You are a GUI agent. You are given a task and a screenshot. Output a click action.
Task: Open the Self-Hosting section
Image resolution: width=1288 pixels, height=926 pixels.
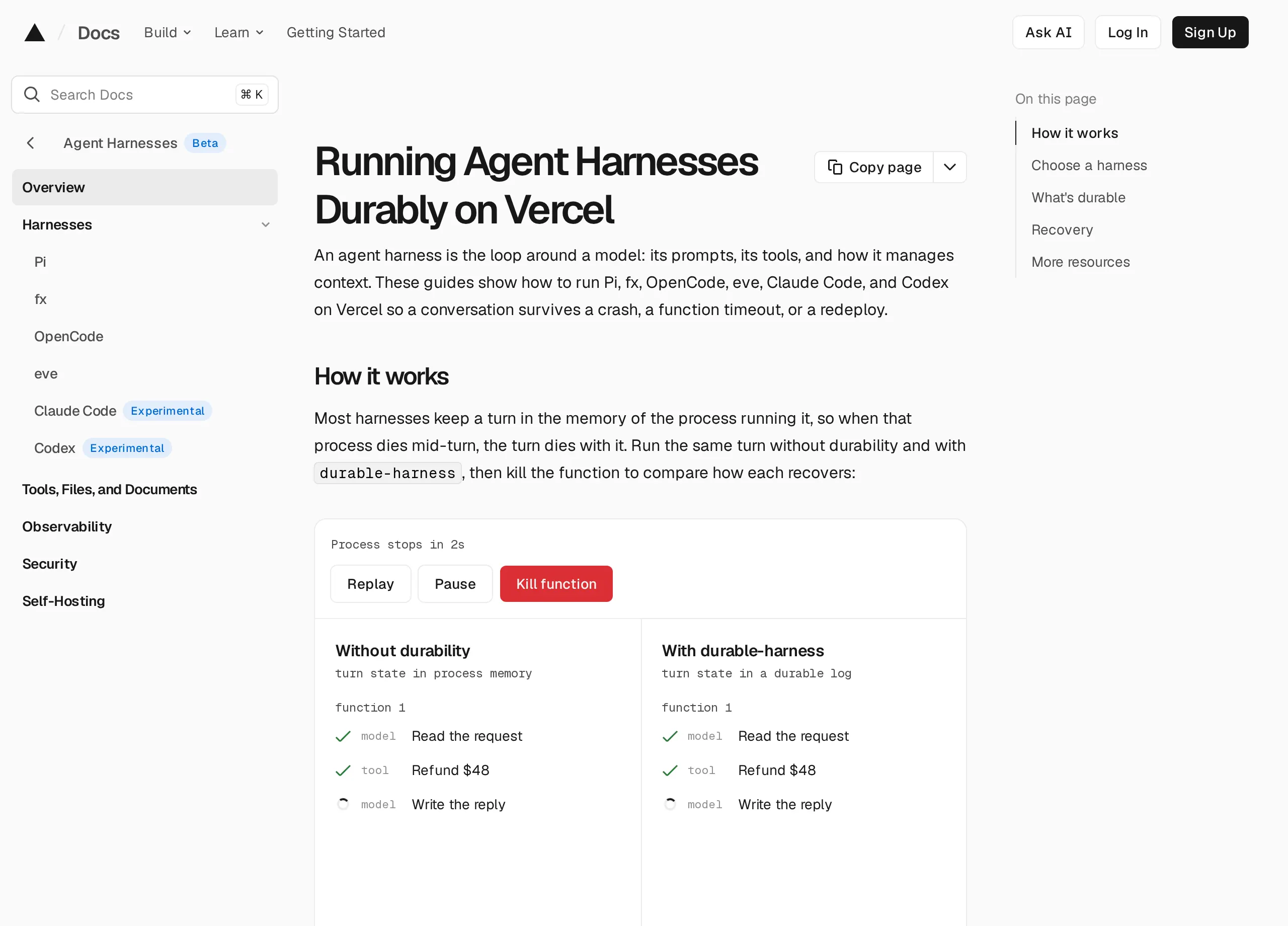pos(63,601)
